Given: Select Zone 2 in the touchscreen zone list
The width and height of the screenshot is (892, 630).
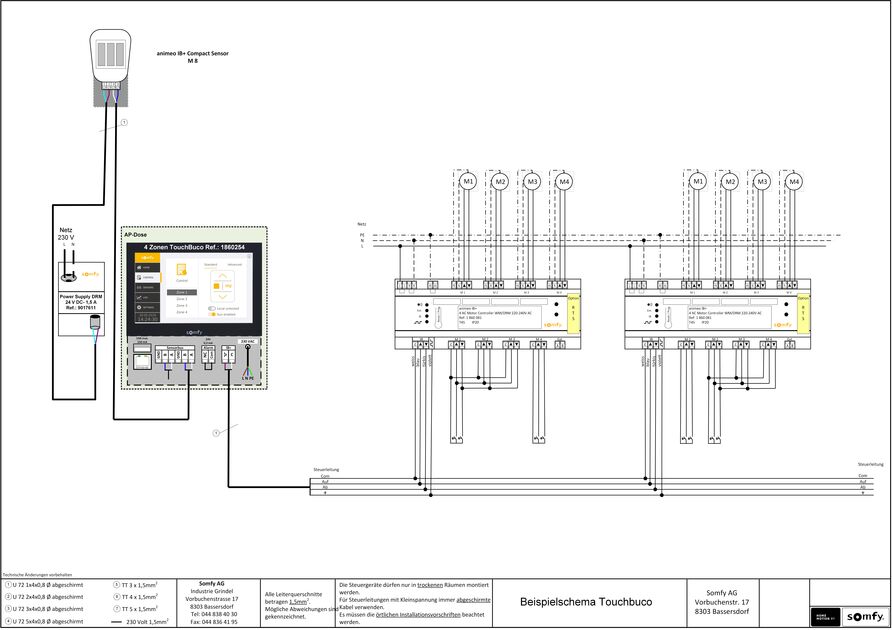Looking at the screenshot, I should point(182,299).
